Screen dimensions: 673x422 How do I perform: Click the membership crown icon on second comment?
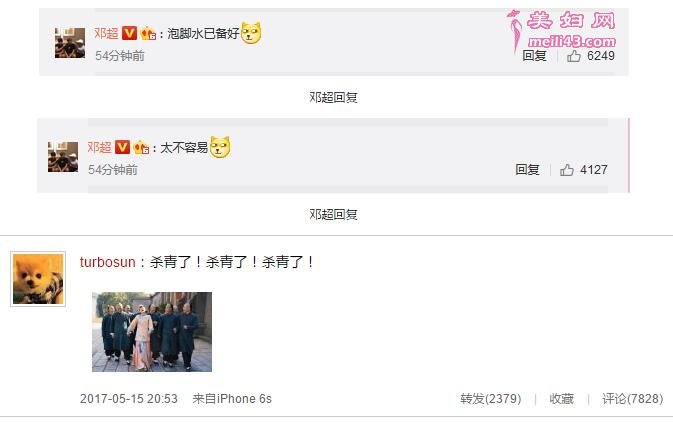click(141, 148)
